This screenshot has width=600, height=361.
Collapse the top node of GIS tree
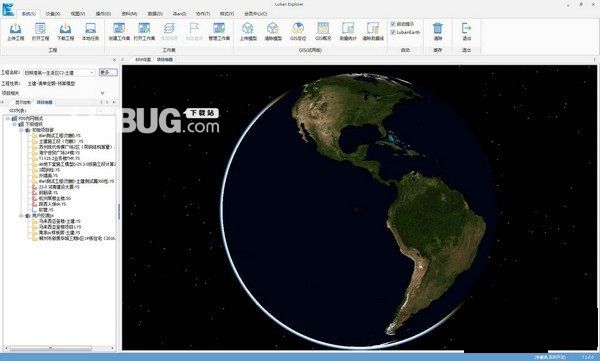click(x=7, y=119)
